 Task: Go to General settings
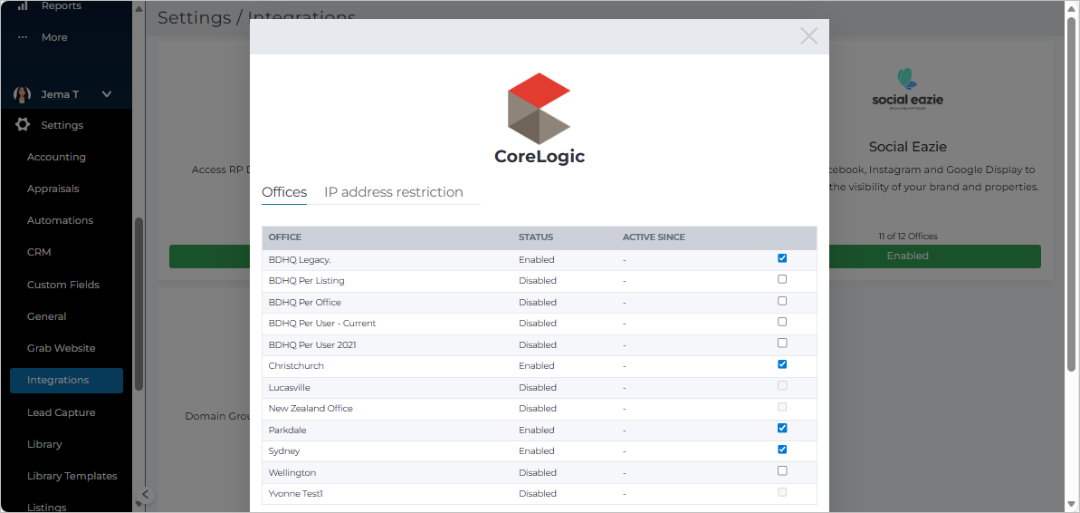[x=47, y=316]
